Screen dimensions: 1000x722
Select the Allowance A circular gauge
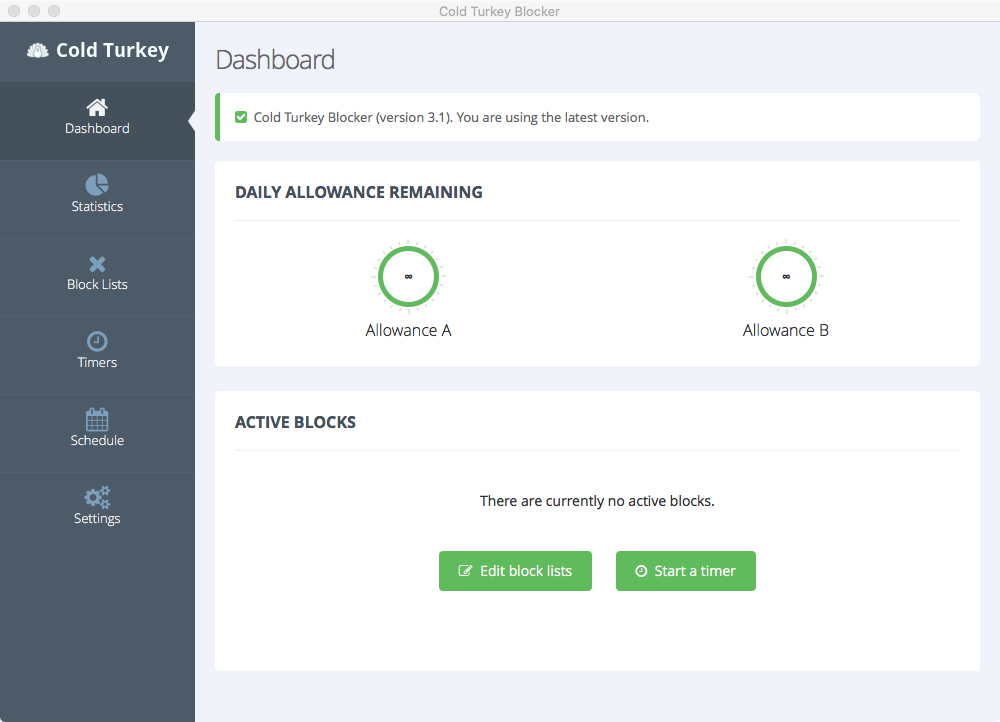coord(408,275)
